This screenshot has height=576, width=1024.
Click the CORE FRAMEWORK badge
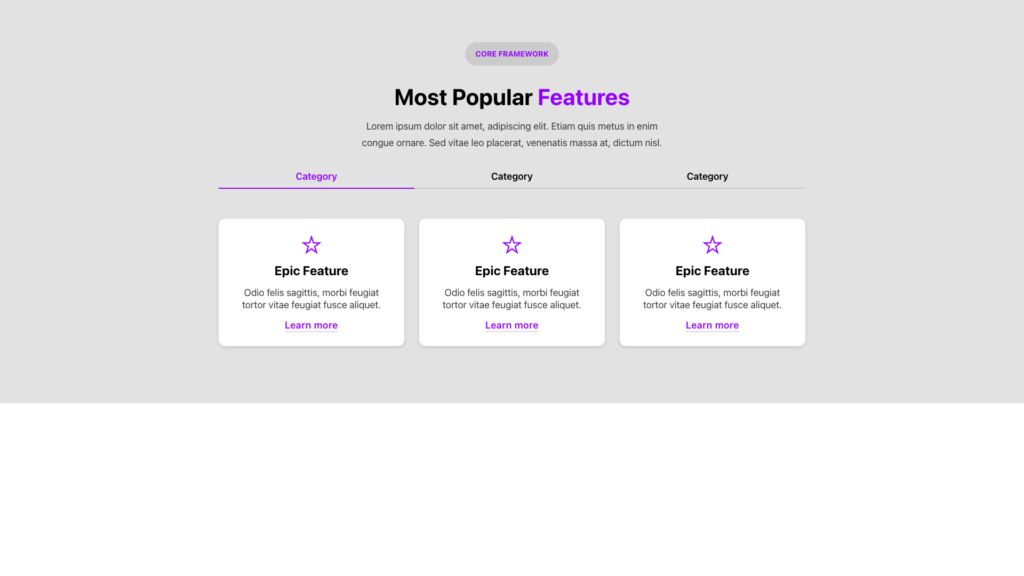pyautogui.click(x=512, y=54)
